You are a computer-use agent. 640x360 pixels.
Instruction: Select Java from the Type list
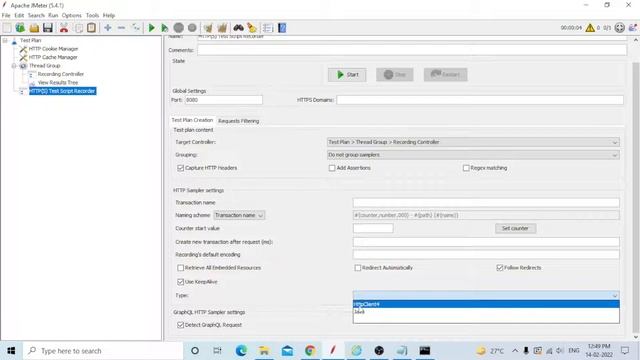(x=486, y=312)
